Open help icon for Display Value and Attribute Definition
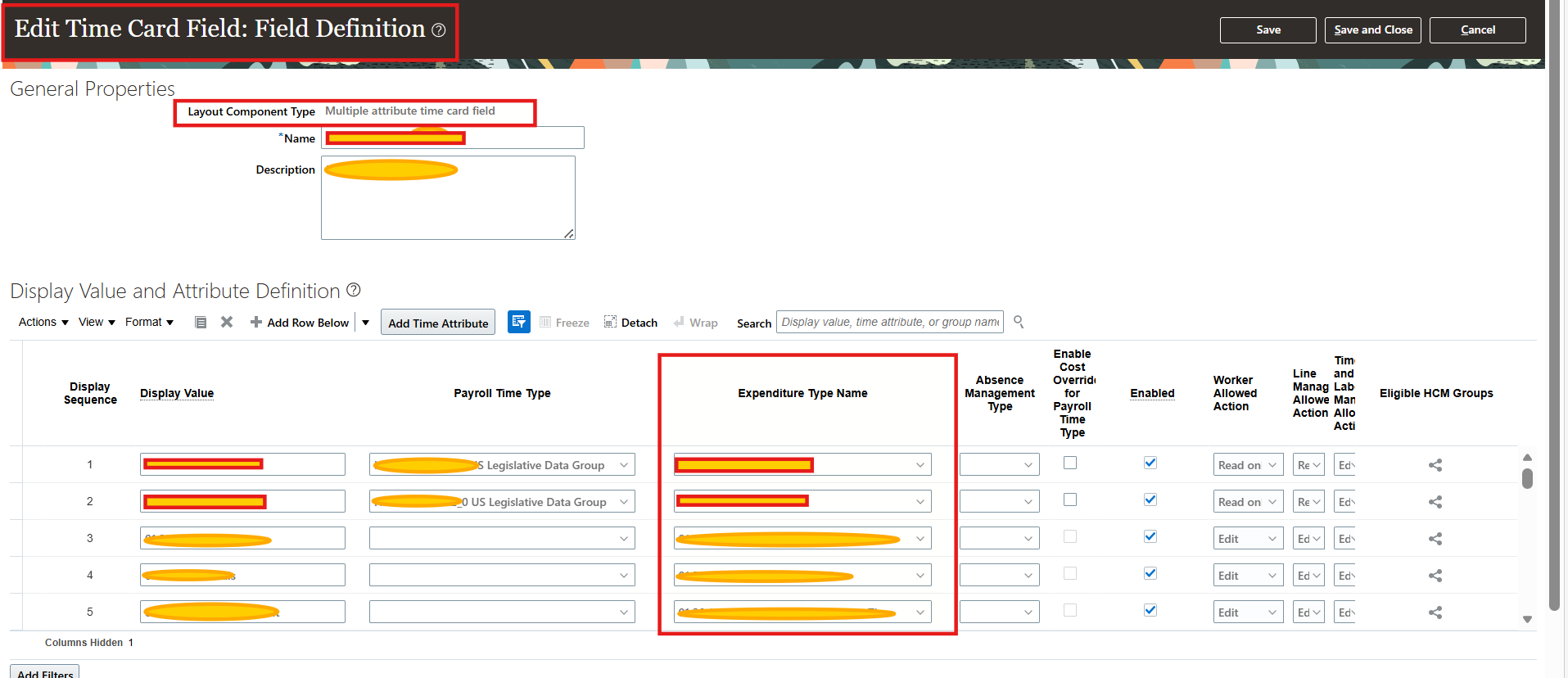 (x=354, y=290)
